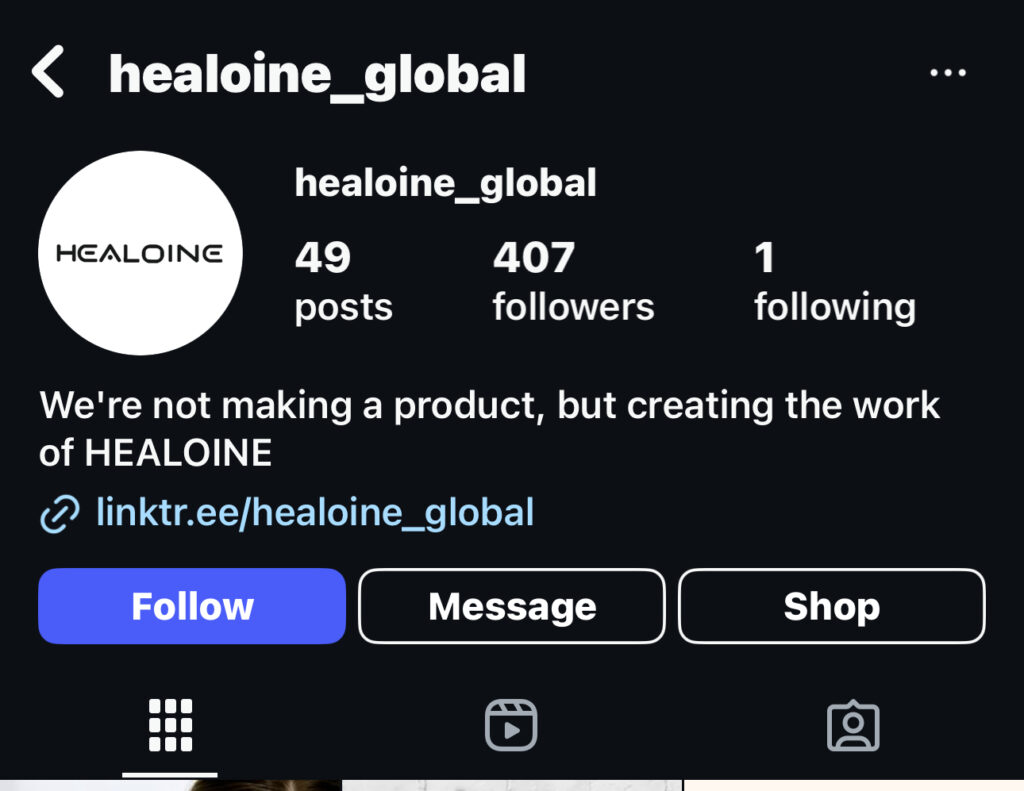Open the HEALOINE profile picture

pos(140,253)
